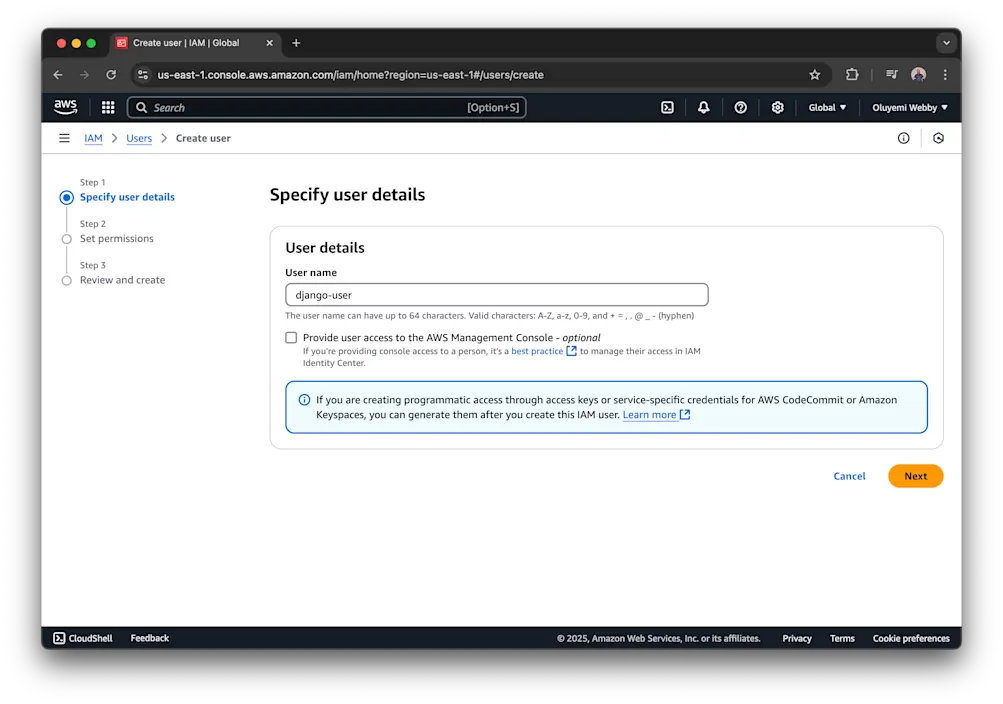
Task: Enable user access to the AWS Management Console
Action: click(291, 338)
